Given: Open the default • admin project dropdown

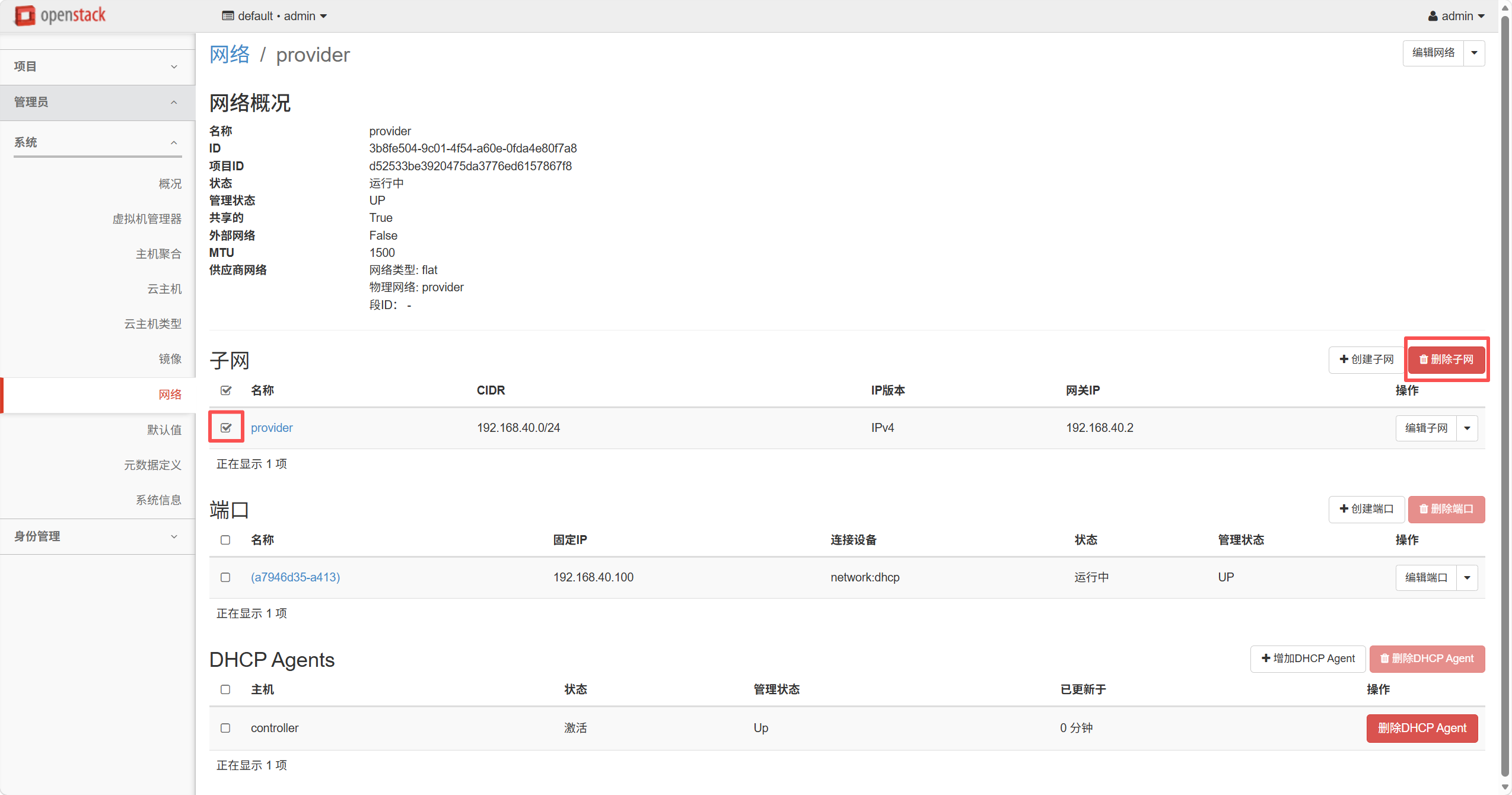Looking at the screenshot, I should tap(275, 16).
